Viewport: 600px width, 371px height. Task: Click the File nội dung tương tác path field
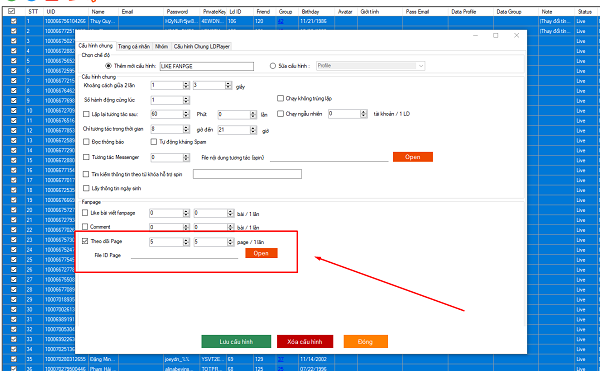click(x=329, y=157)
